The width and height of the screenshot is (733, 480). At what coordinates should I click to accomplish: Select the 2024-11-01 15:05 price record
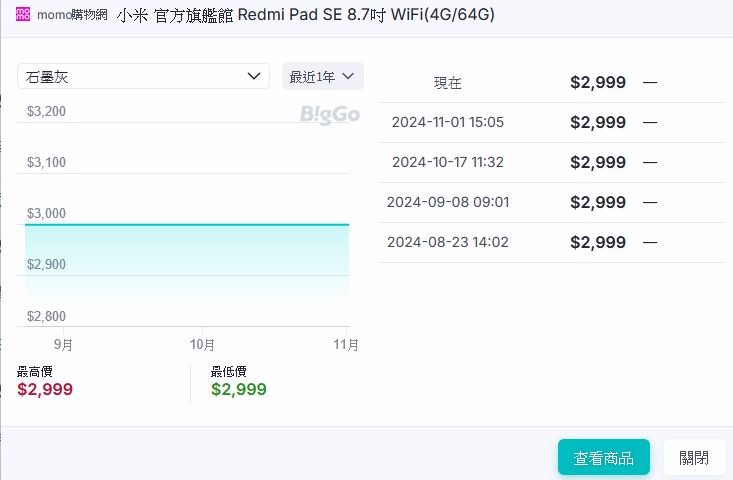point(552,122)
